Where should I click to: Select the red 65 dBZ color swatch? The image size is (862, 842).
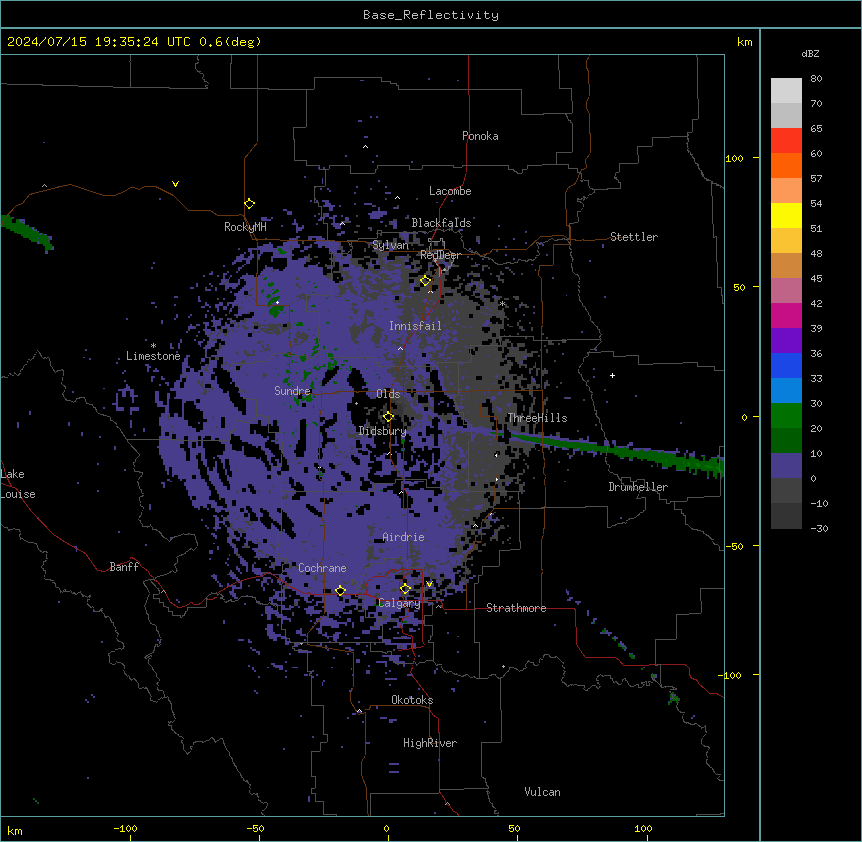tap(786, 141)
